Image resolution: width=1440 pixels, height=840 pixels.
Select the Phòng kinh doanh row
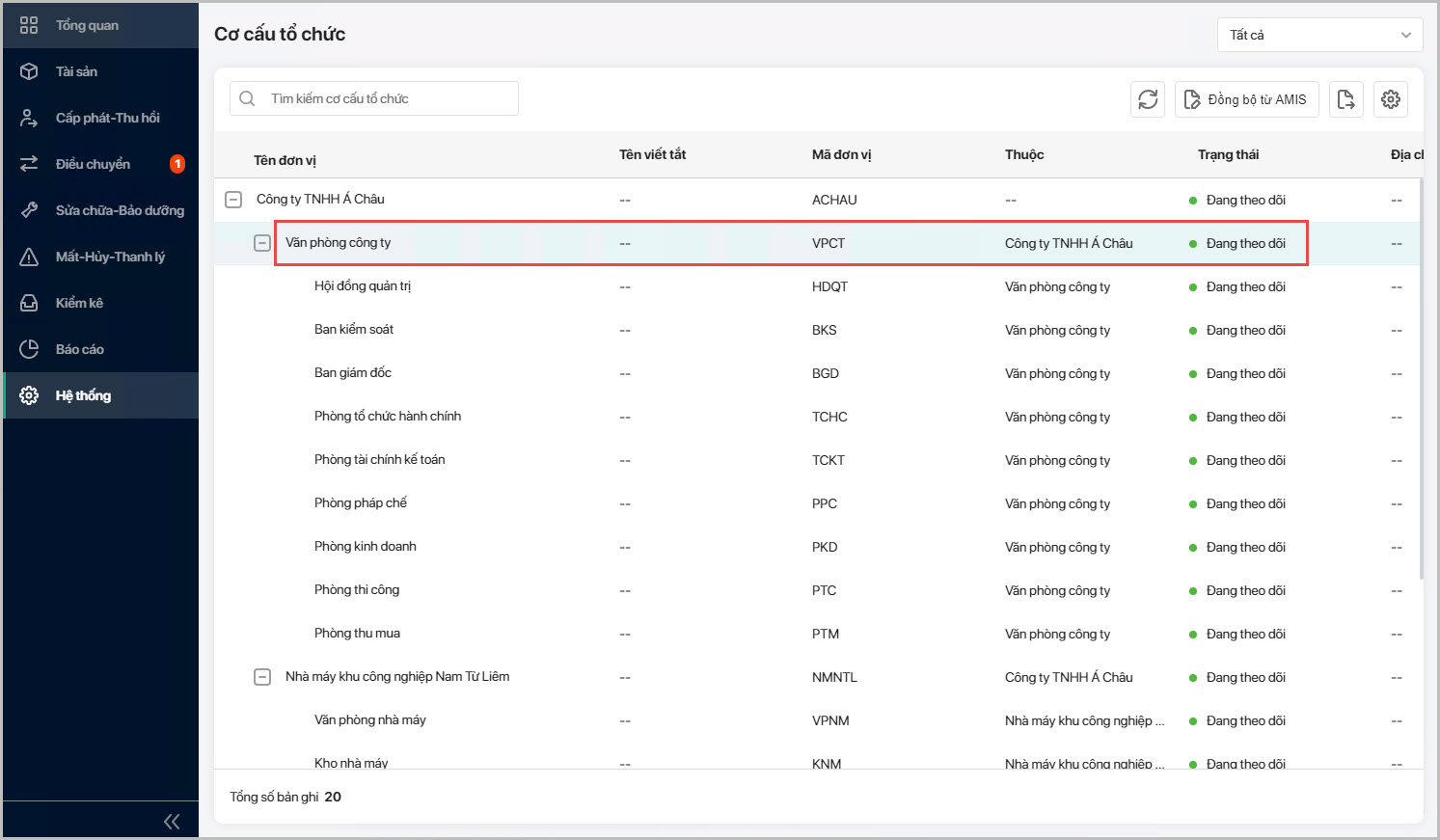pos(366,547)
